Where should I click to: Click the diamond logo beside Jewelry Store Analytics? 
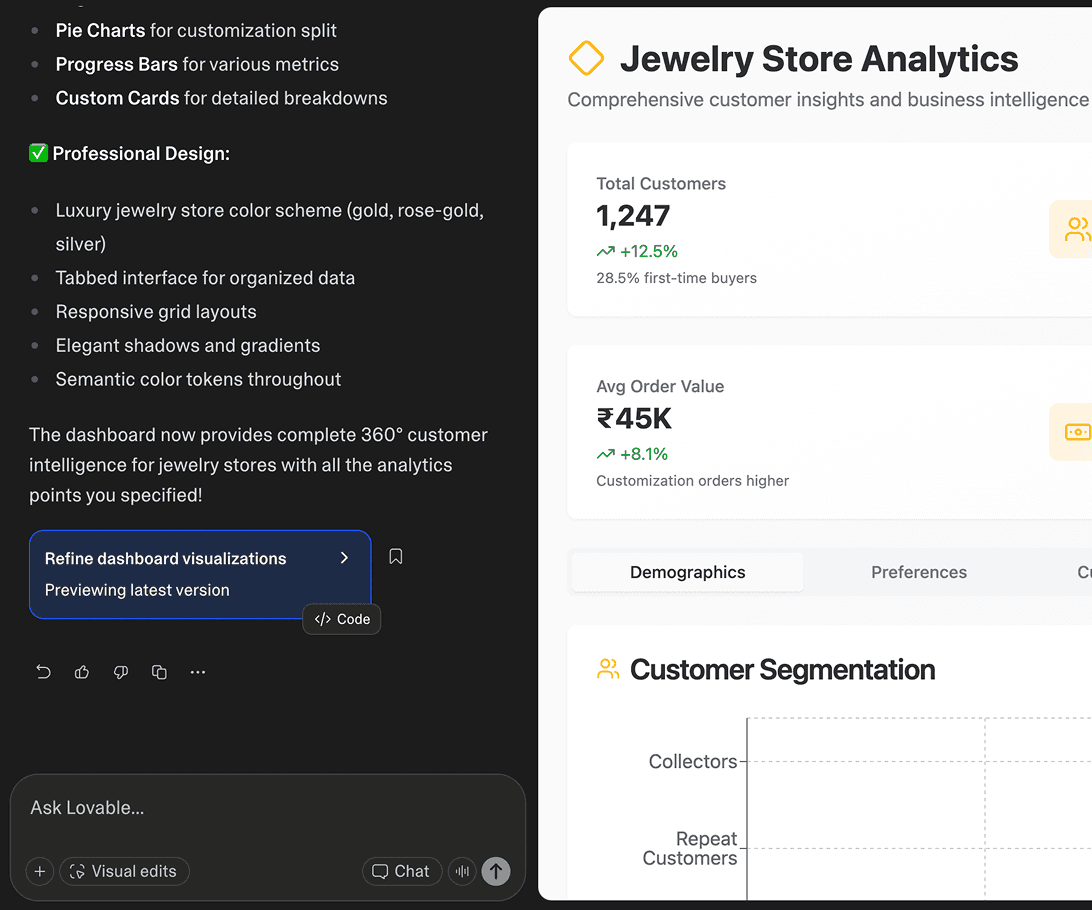pos(586,59)
